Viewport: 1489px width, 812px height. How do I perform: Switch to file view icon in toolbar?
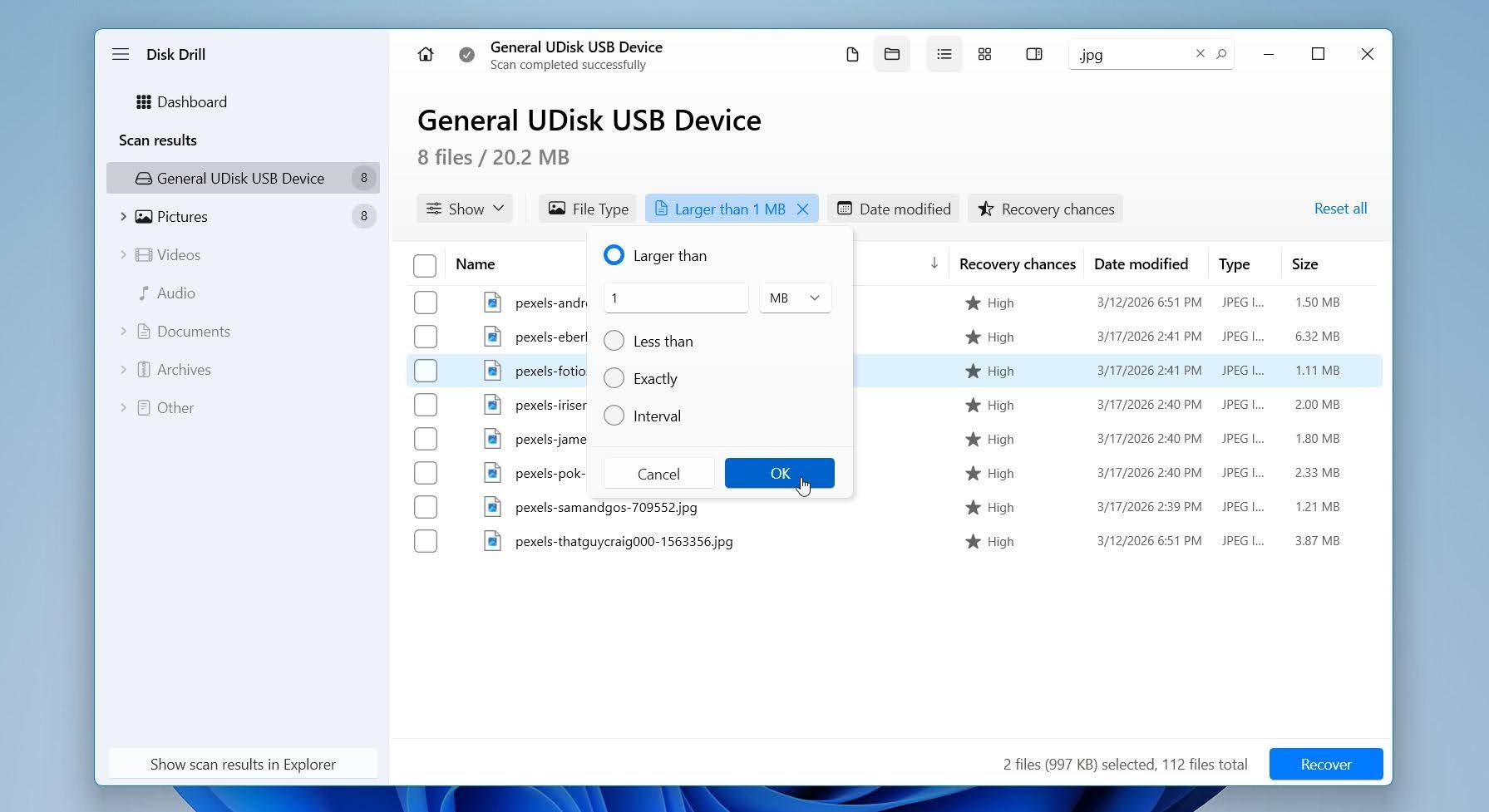pyautogui.click(x=852, y=54)
